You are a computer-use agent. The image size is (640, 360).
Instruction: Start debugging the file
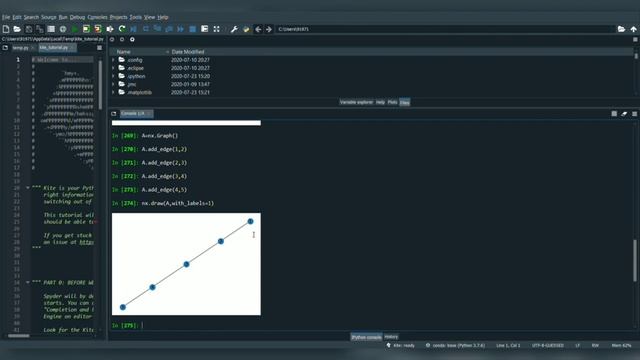point(133,29)
